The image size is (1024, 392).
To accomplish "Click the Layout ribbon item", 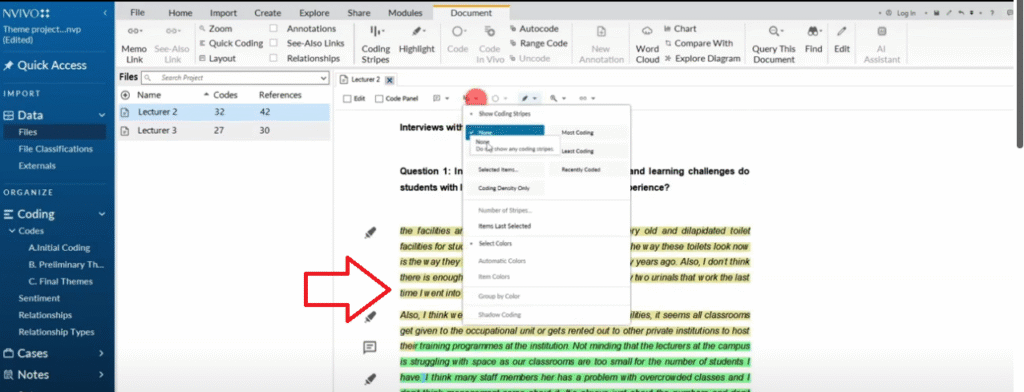I will pos(217,58).
